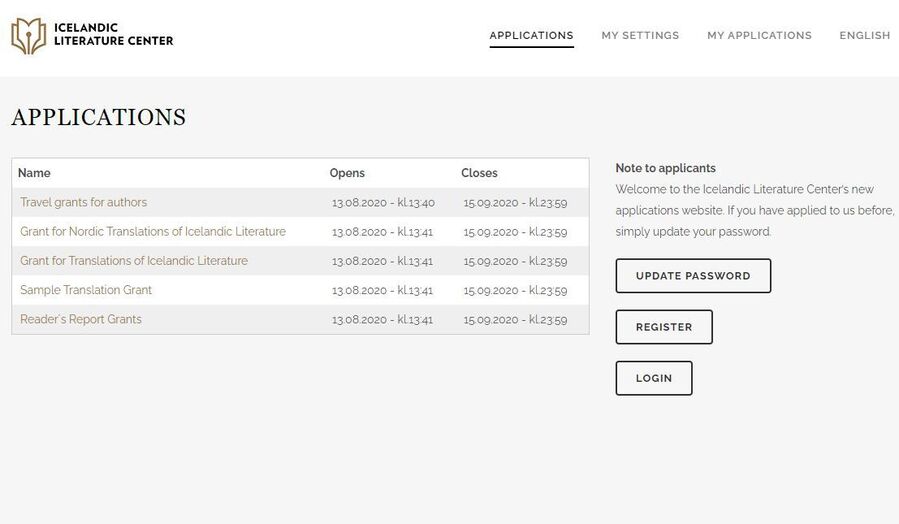Click the Sample Translation Grant link
Viewport: 899px width, 524px height.
(86, 290)
